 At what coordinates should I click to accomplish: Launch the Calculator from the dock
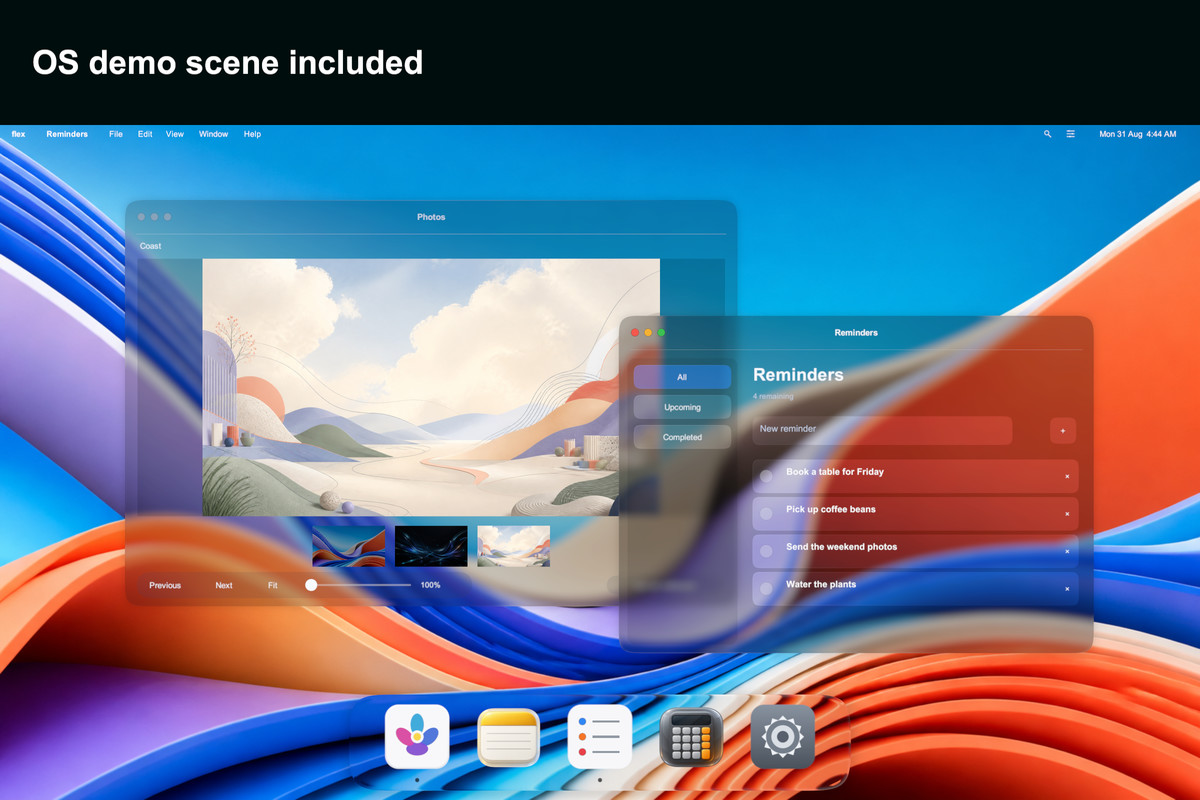click(x=691, y=737)
